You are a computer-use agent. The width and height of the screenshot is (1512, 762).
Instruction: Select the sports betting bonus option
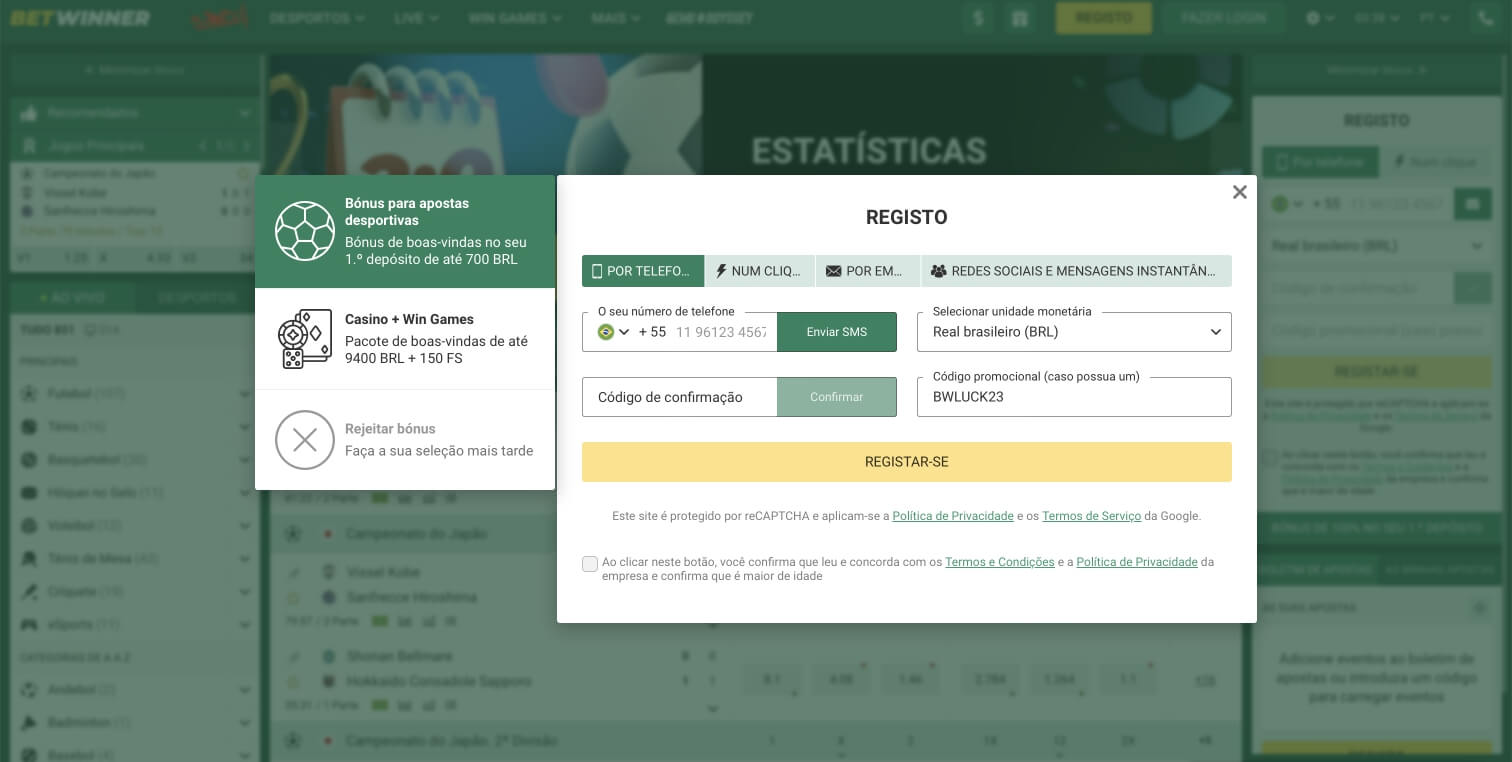[x=405, y=232]
